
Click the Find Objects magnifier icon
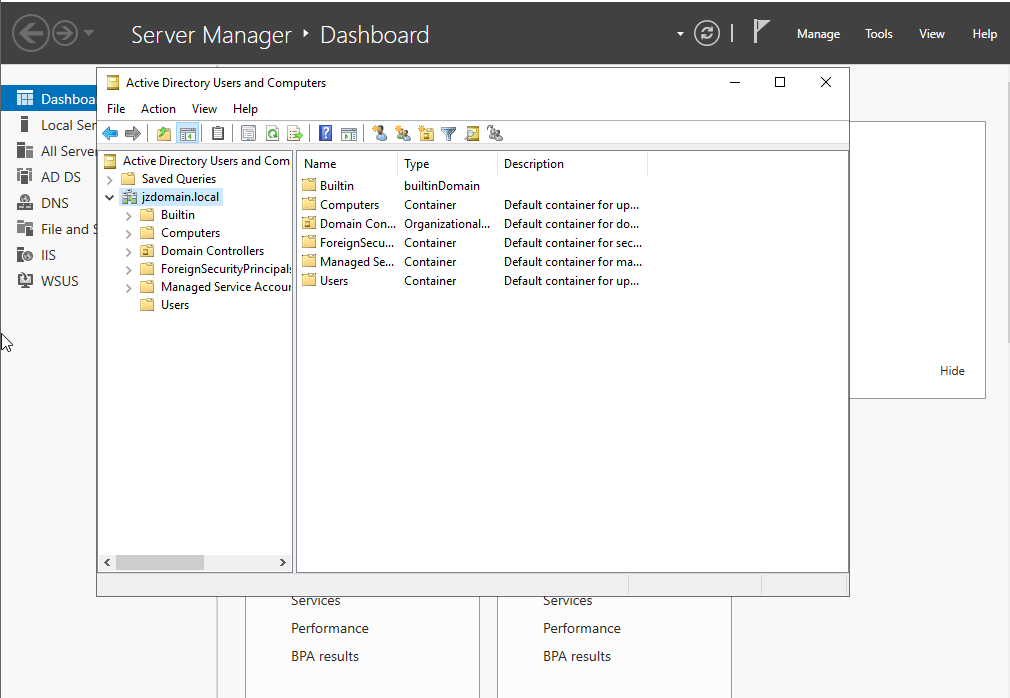(471, 133)
